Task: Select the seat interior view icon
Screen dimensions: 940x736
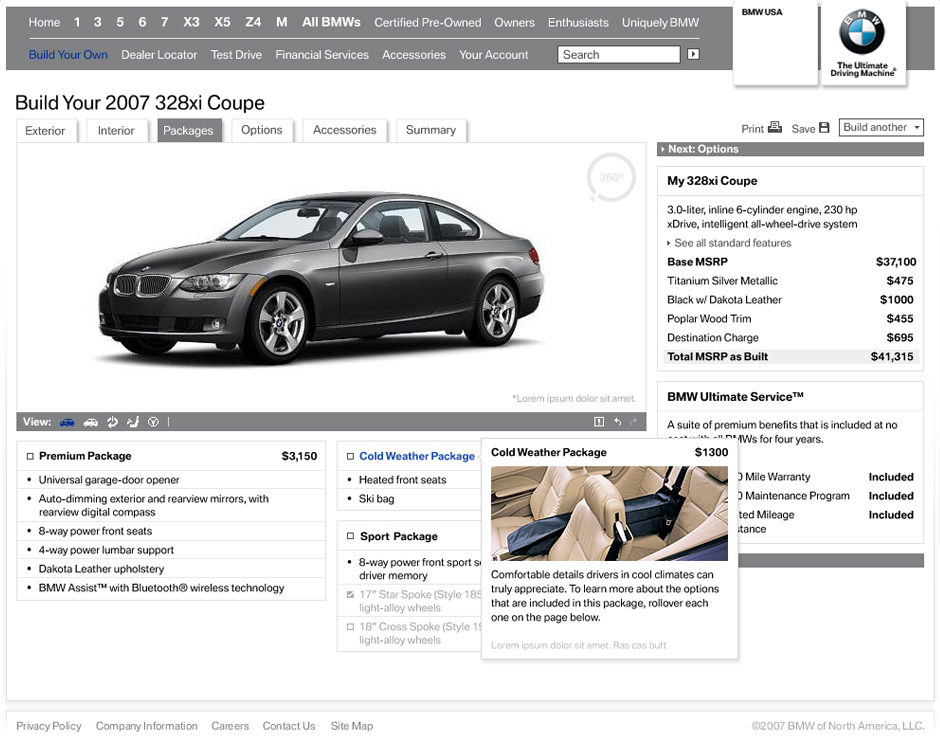Action: pyautogui.click(x=133, y=422)
